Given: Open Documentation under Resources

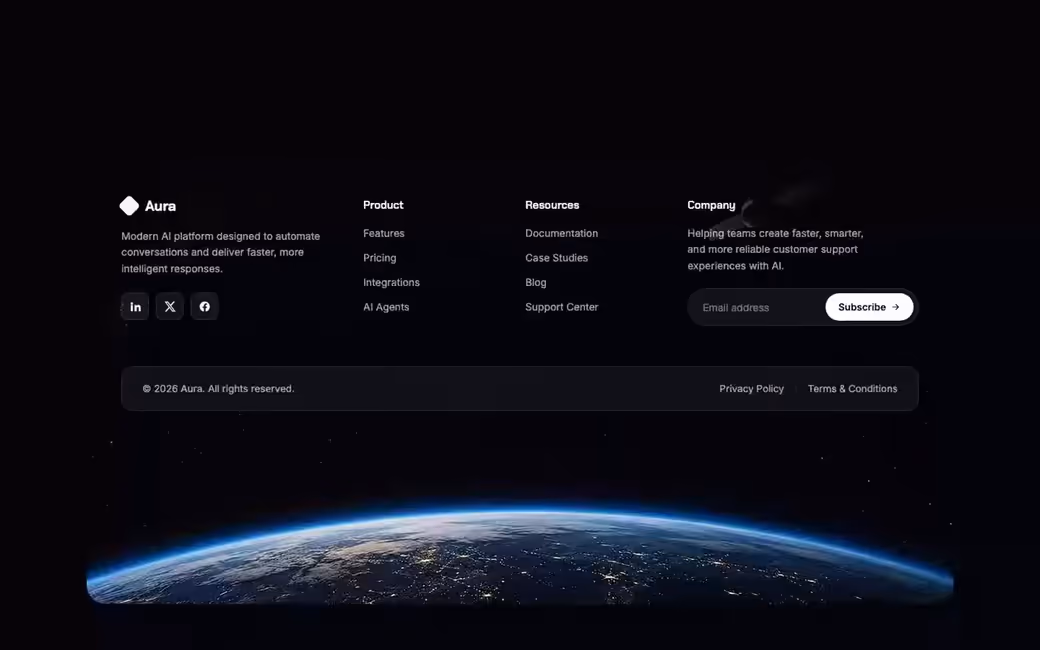Looking at the screenshot, I should tap(561, 233).
